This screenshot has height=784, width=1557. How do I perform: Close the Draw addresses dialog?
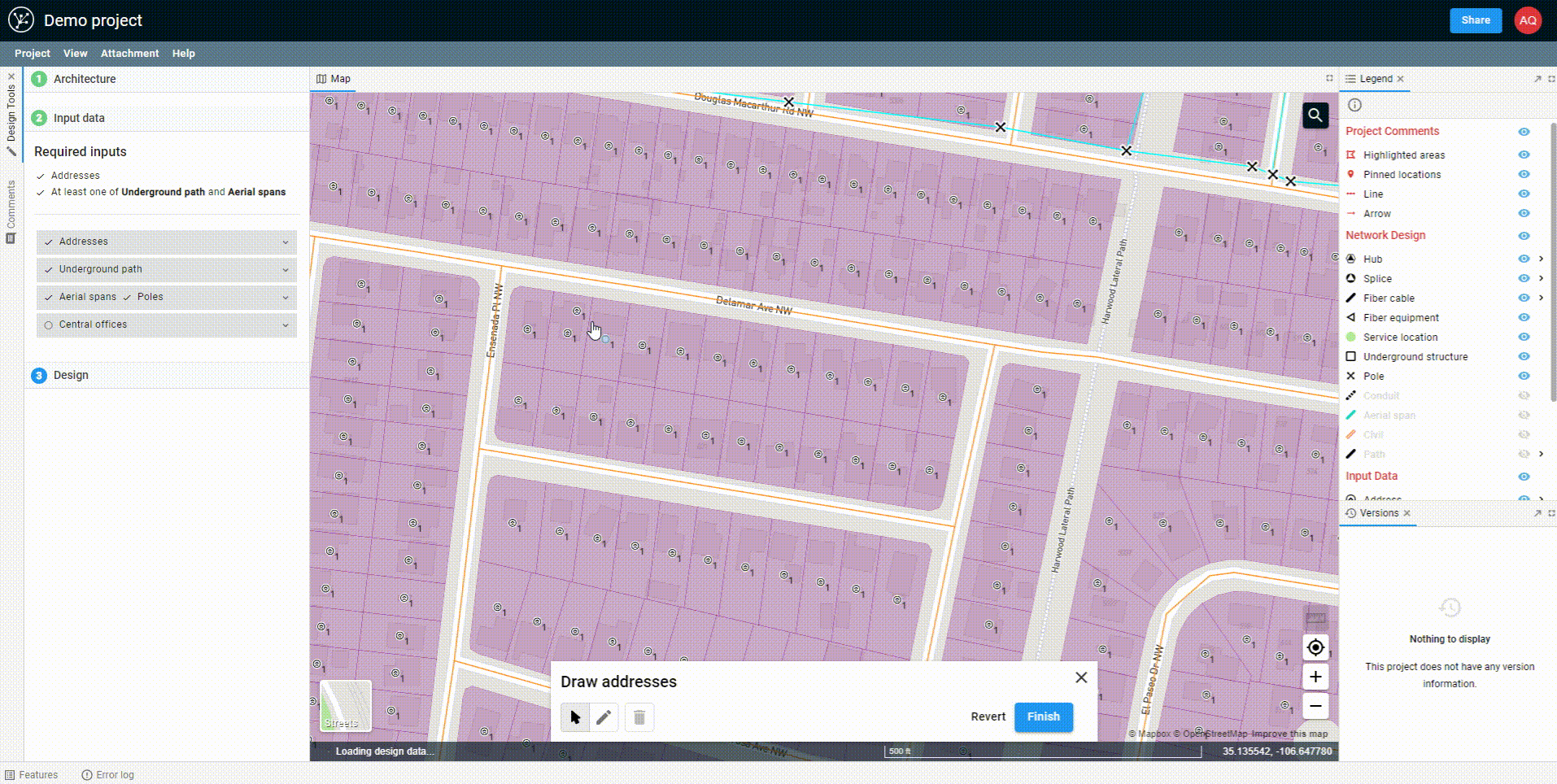click(x=1081, y=677)
